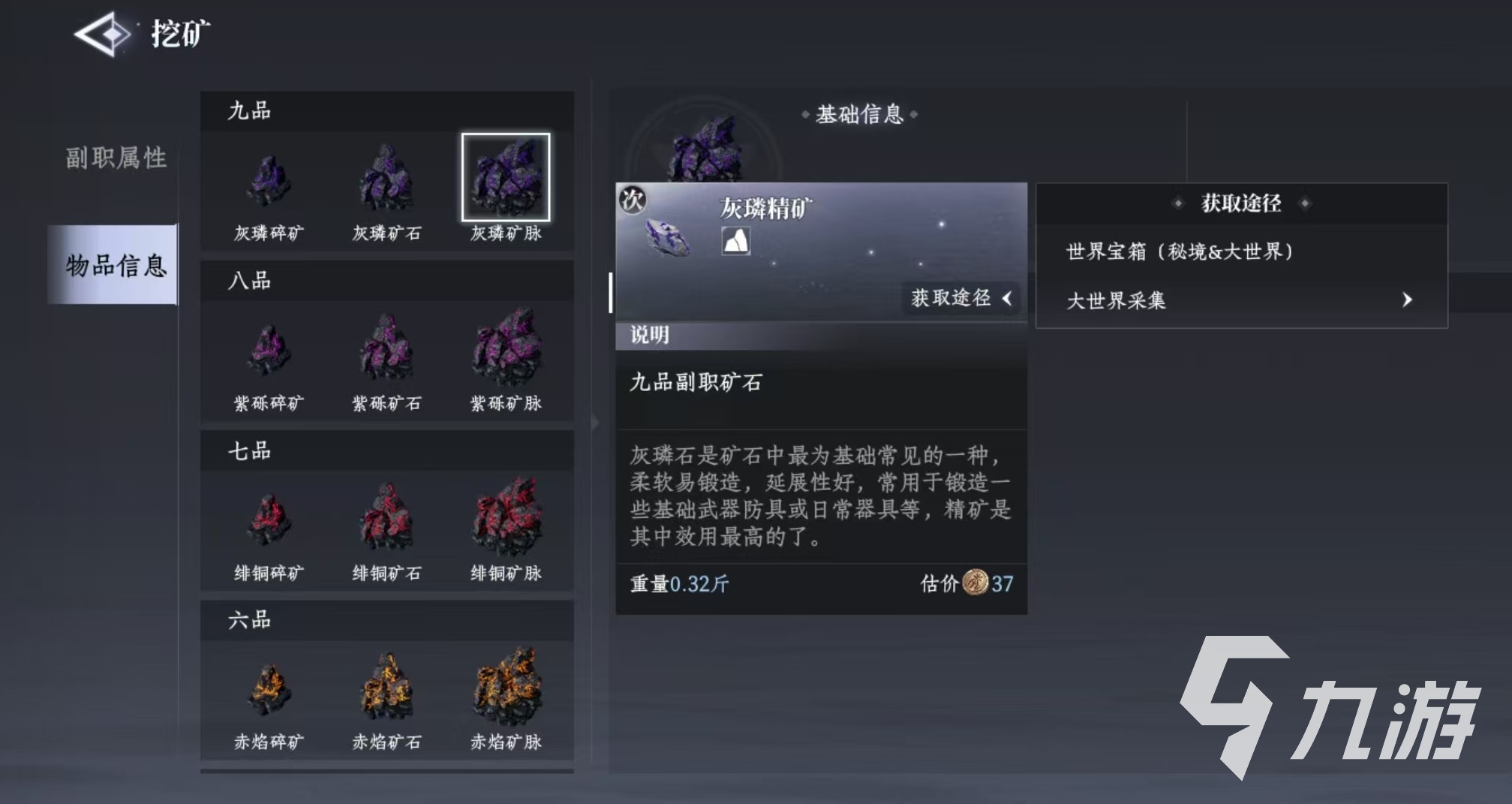Select the 灰磷碎矿 ore icon
The image size is (1512, 804).
coord(269,180)
